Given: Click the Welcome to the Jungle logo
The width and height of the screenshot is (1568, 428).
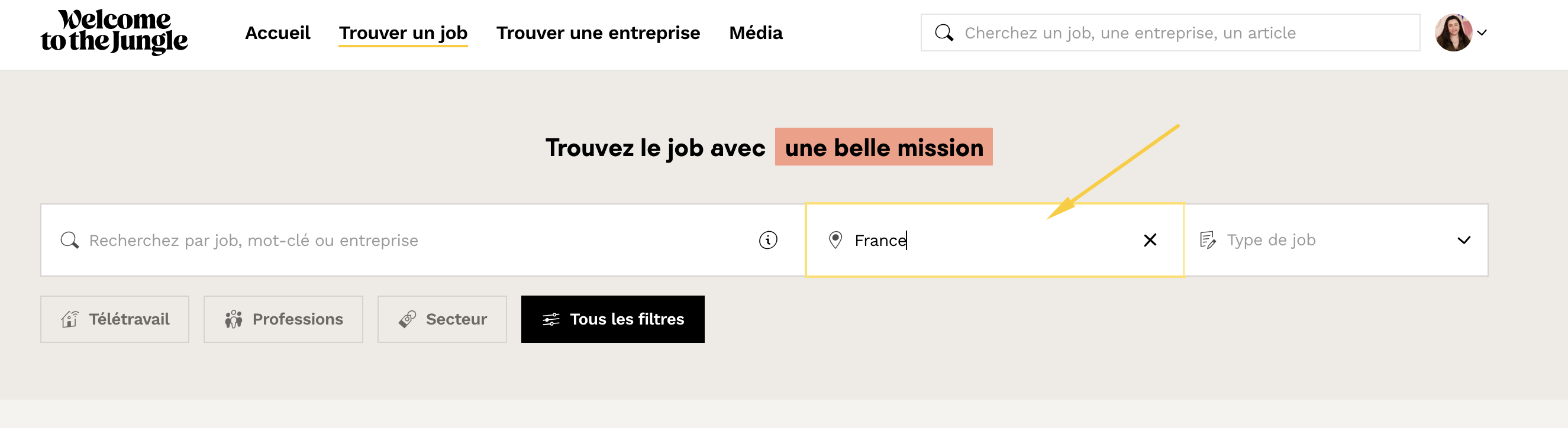Looking at the screenshot, I should (114, 31).
